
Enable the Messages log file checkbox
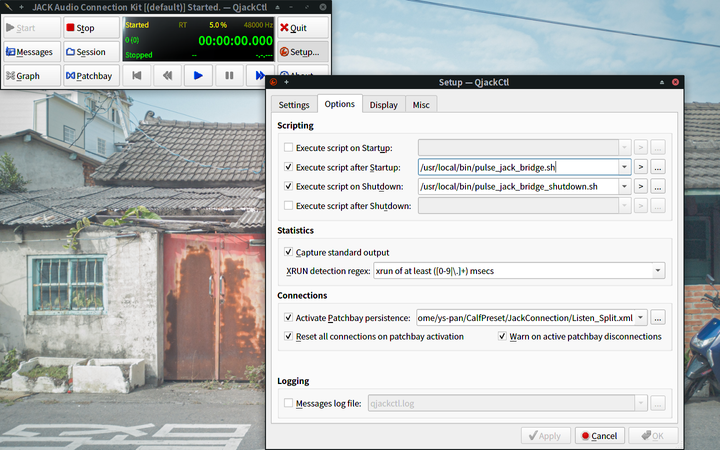click(288, 403)
